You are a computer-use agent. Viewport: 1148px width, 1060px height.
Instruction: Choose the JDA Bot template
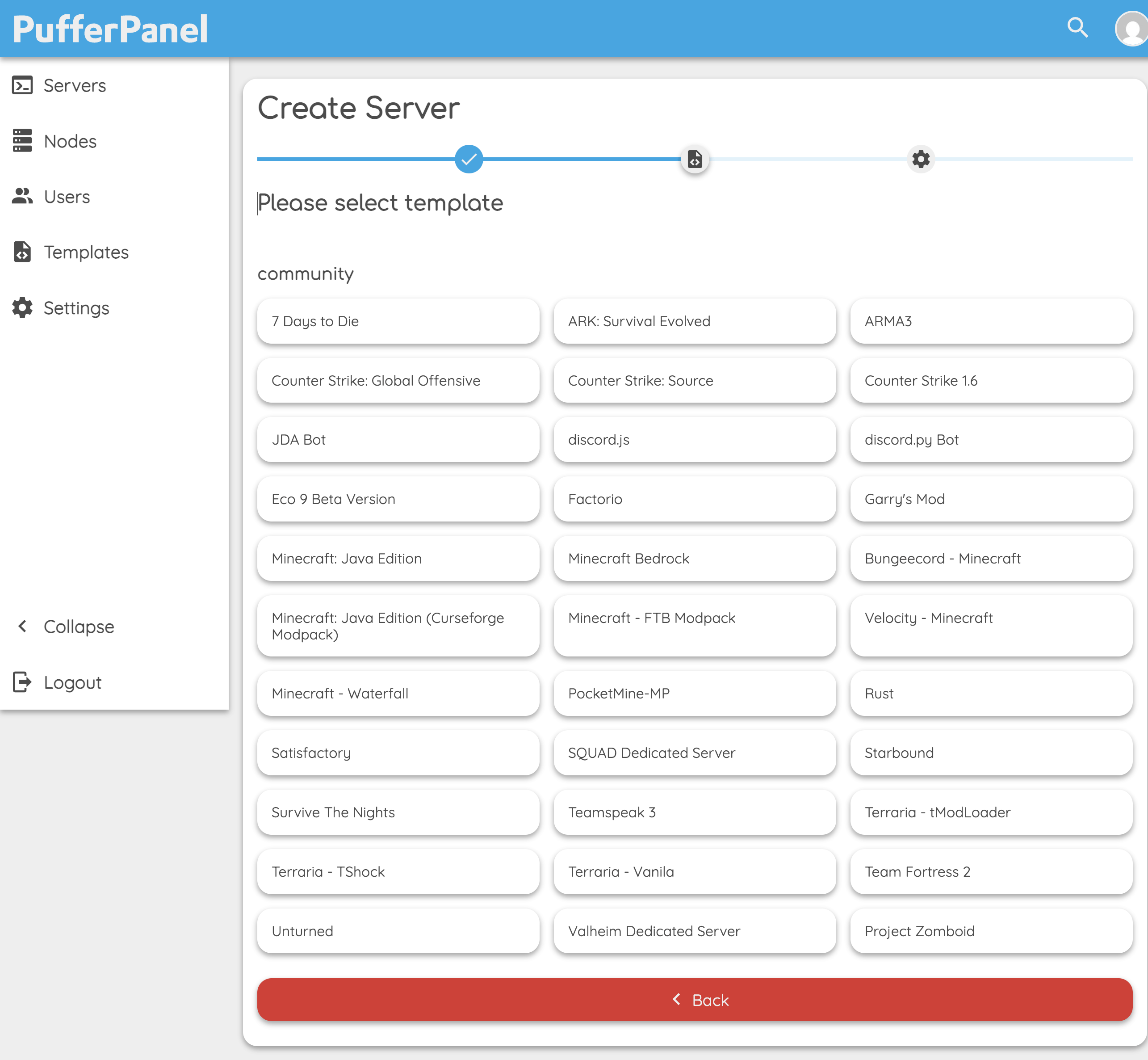click(x=398, y=439)
